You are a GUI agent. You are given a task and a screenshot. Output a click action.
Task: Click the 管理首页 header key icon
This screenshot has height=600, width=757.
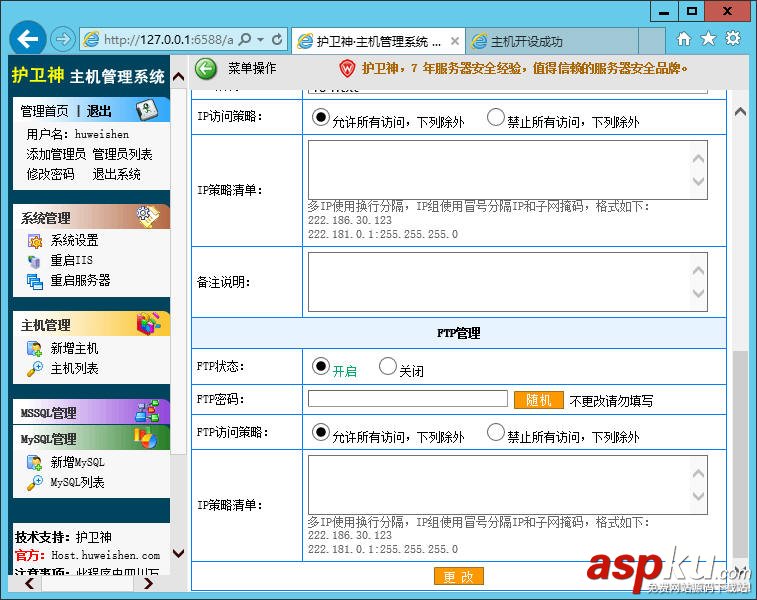pyautogui.click(x=147, y=110)
